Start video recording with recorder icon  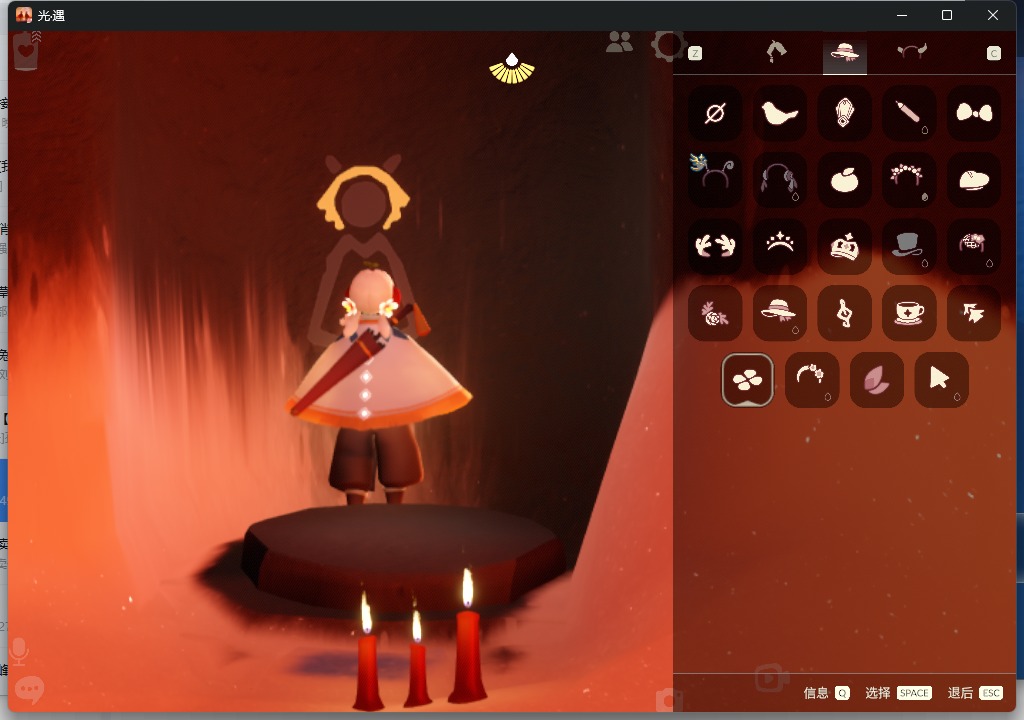coord(772,678)
